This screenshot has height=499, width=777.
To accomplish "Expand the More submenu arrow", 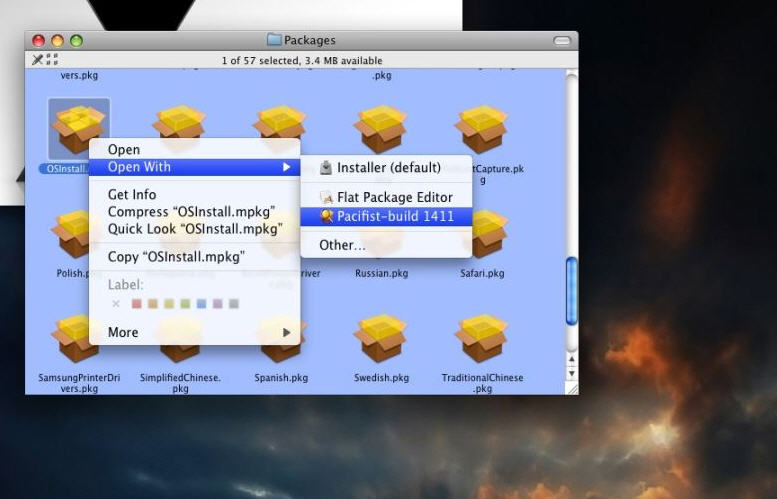I will coord(286,333).
